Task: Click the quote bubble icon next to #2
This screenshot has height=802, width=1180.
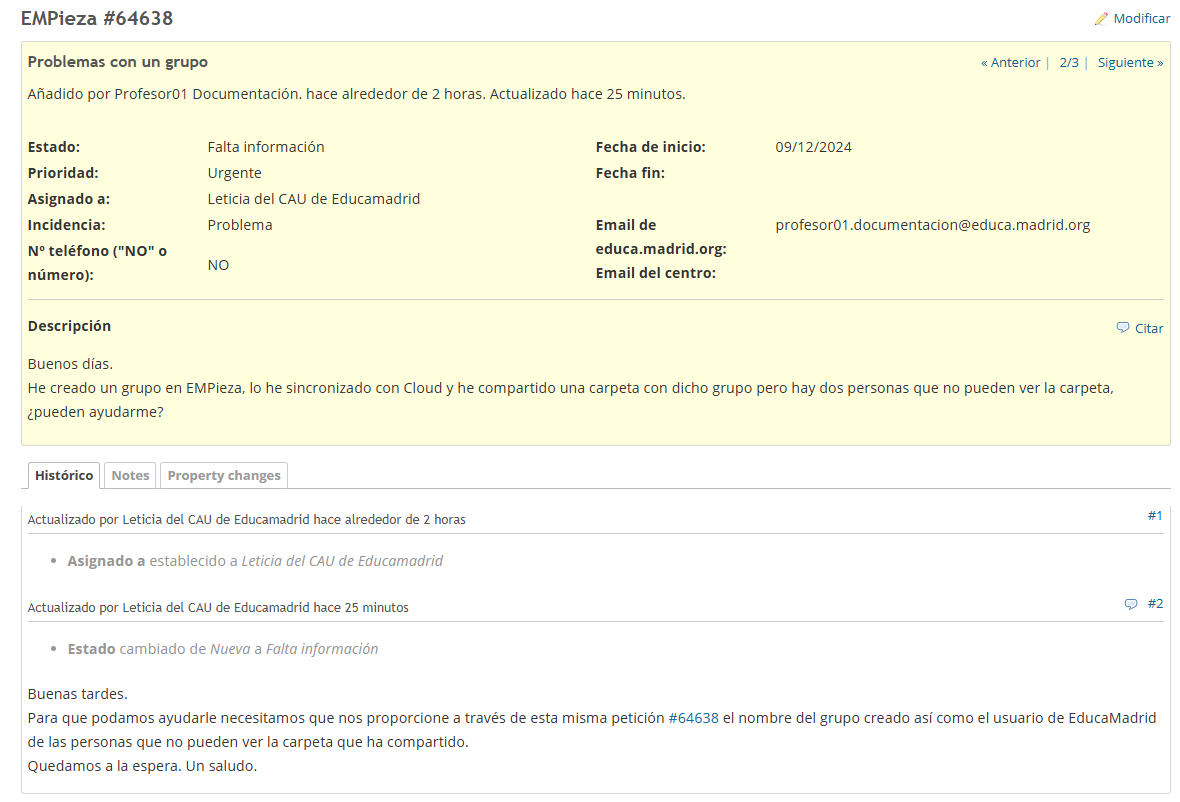Action: point(1131,604)
